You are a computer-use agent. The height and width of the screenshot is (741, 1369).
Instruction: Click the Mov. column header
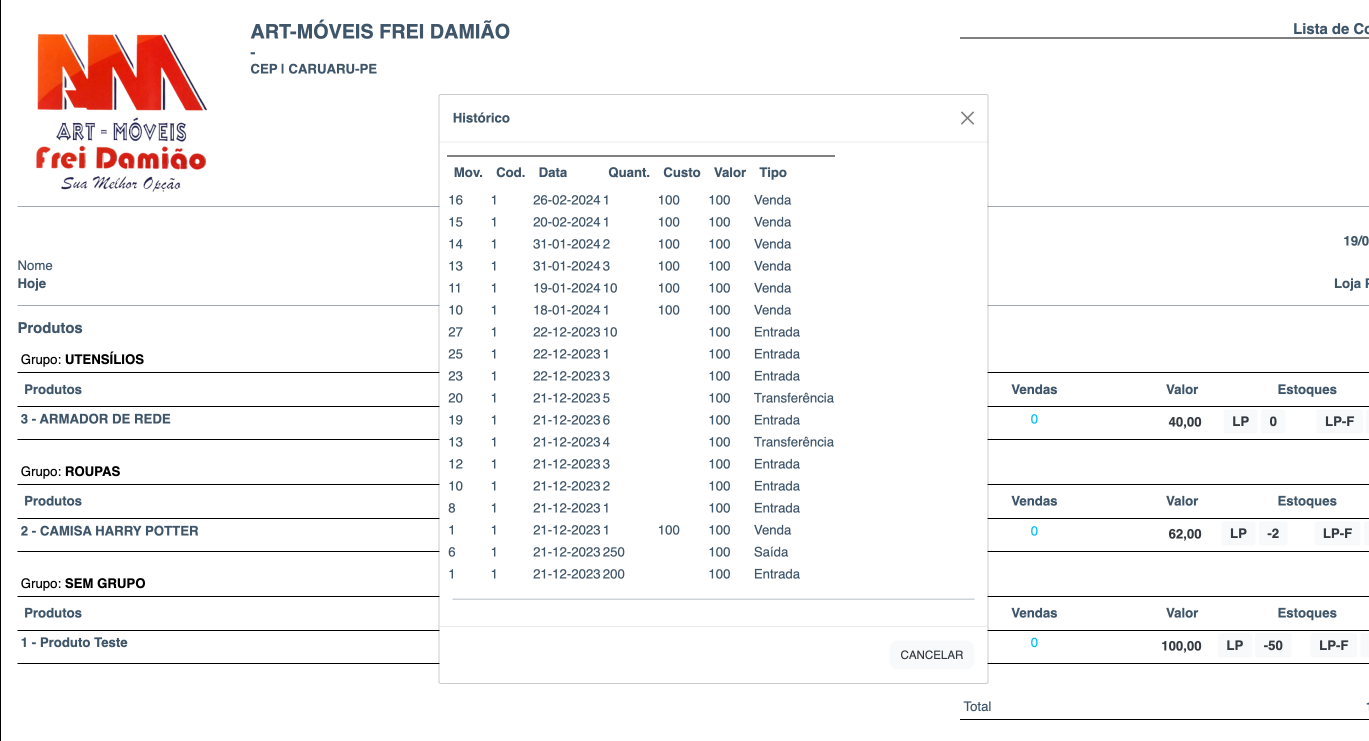pos(468,173)
